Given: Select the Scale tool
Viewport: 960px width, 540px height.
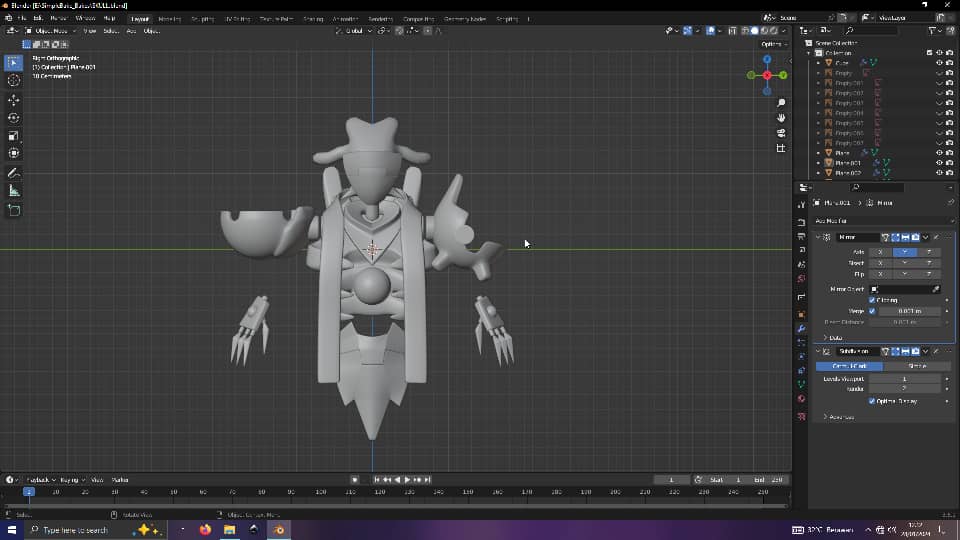Looking at the screenshot, I should click(x=13, y=135).
